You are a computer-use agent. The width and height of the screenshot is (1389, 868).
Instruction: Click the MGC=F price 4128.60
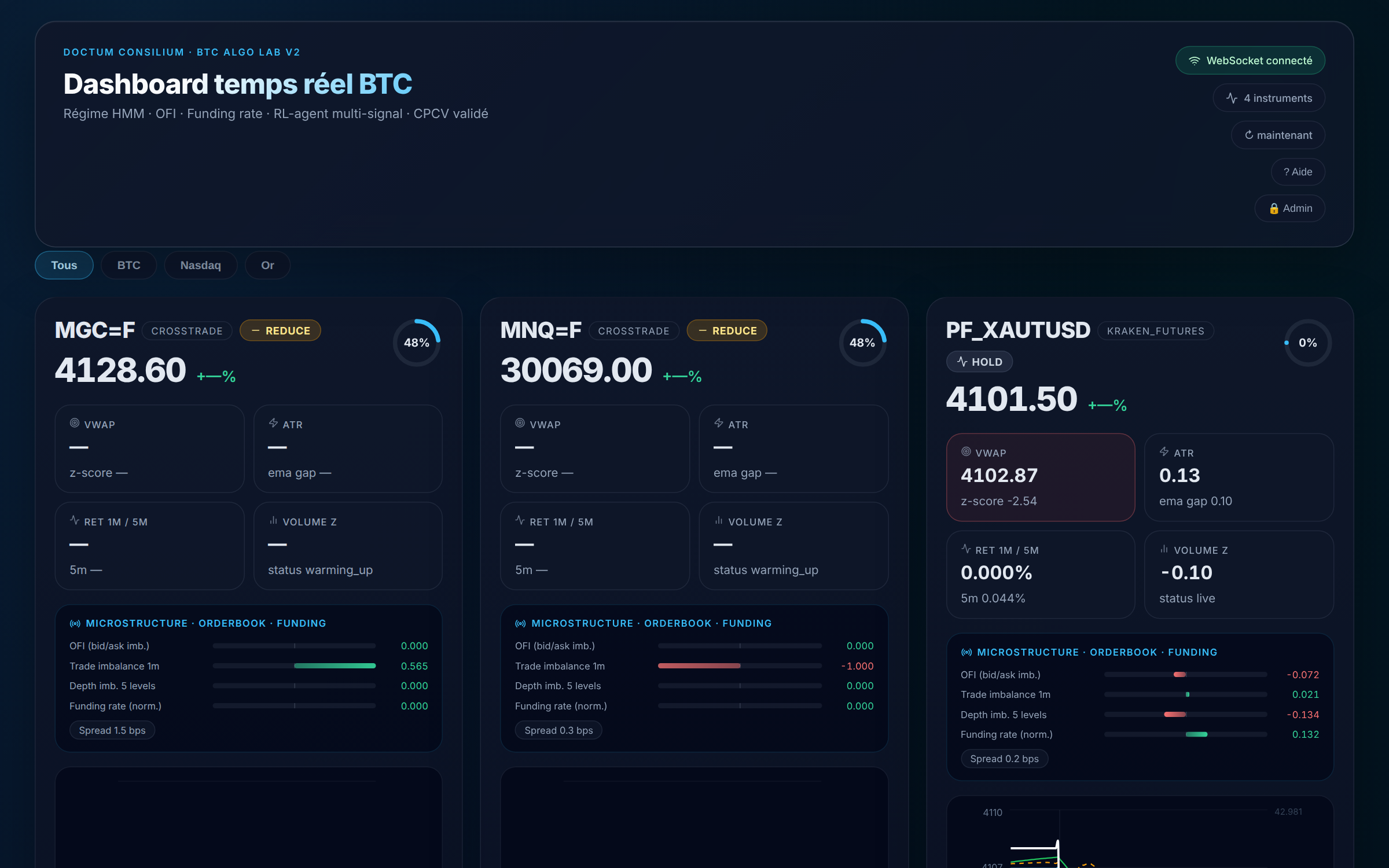point(120,370)
